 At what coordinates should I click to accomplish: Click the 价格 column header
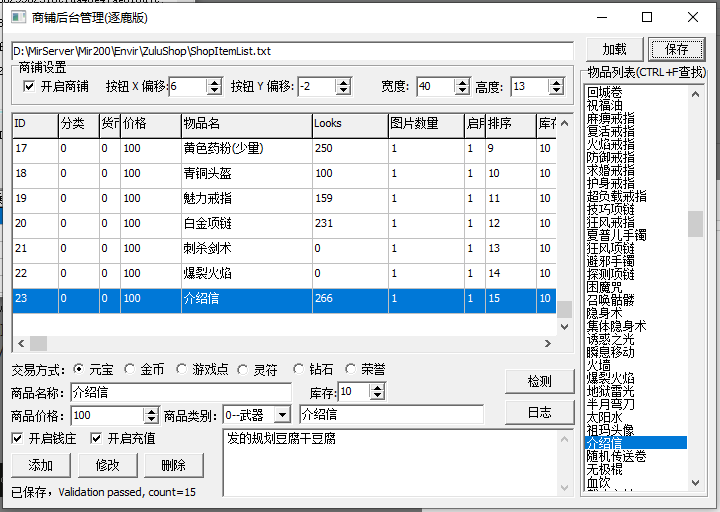click(151, 124)
